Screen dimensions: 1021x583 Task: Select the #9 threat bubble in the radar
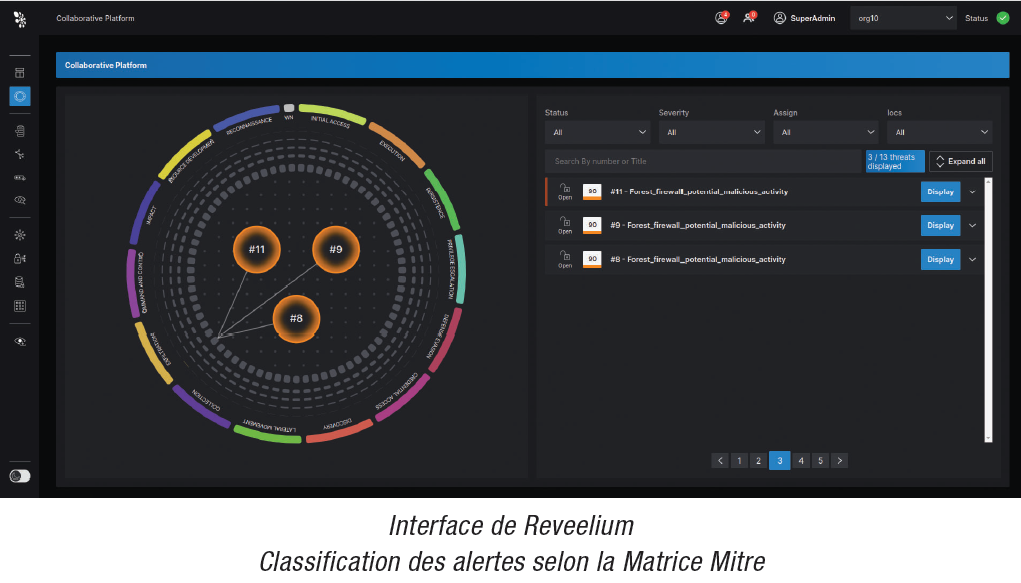coord(336,249)
